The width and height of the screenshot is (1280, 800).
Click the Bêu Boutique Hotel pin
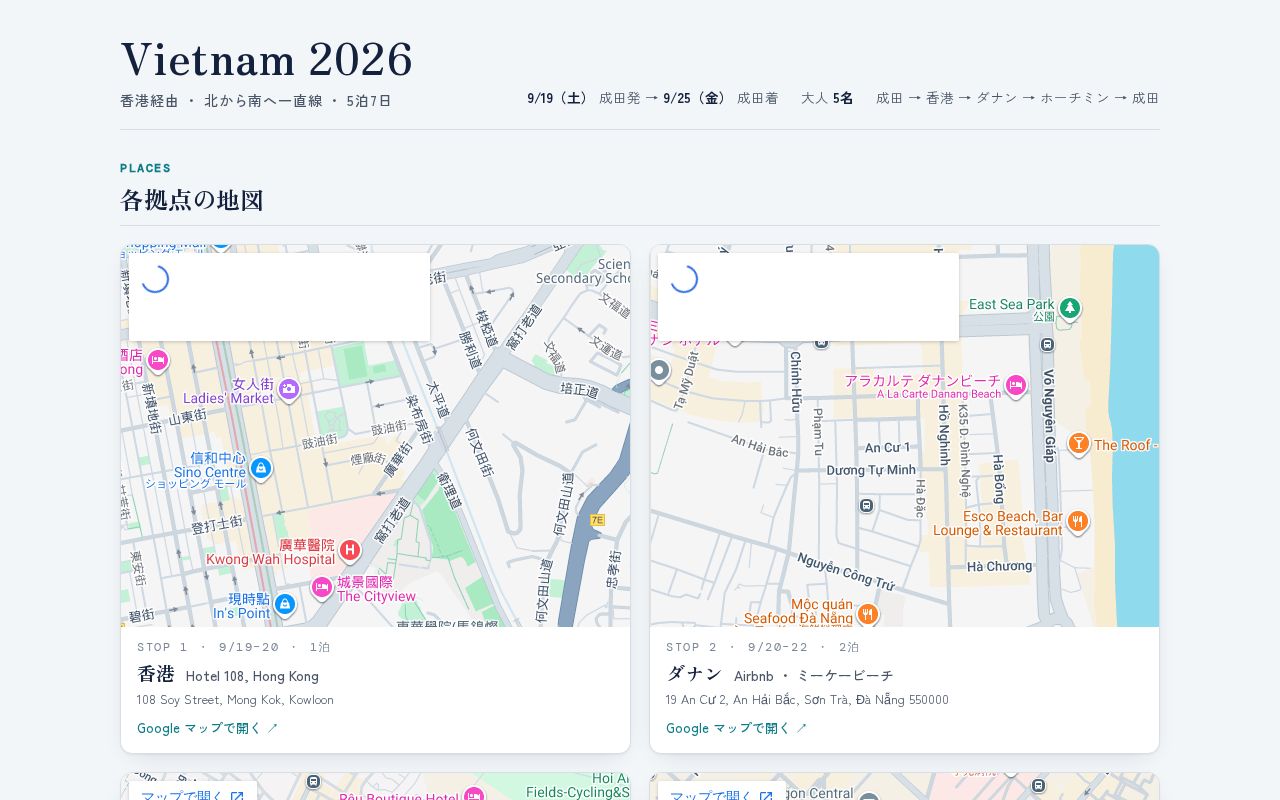474,795
